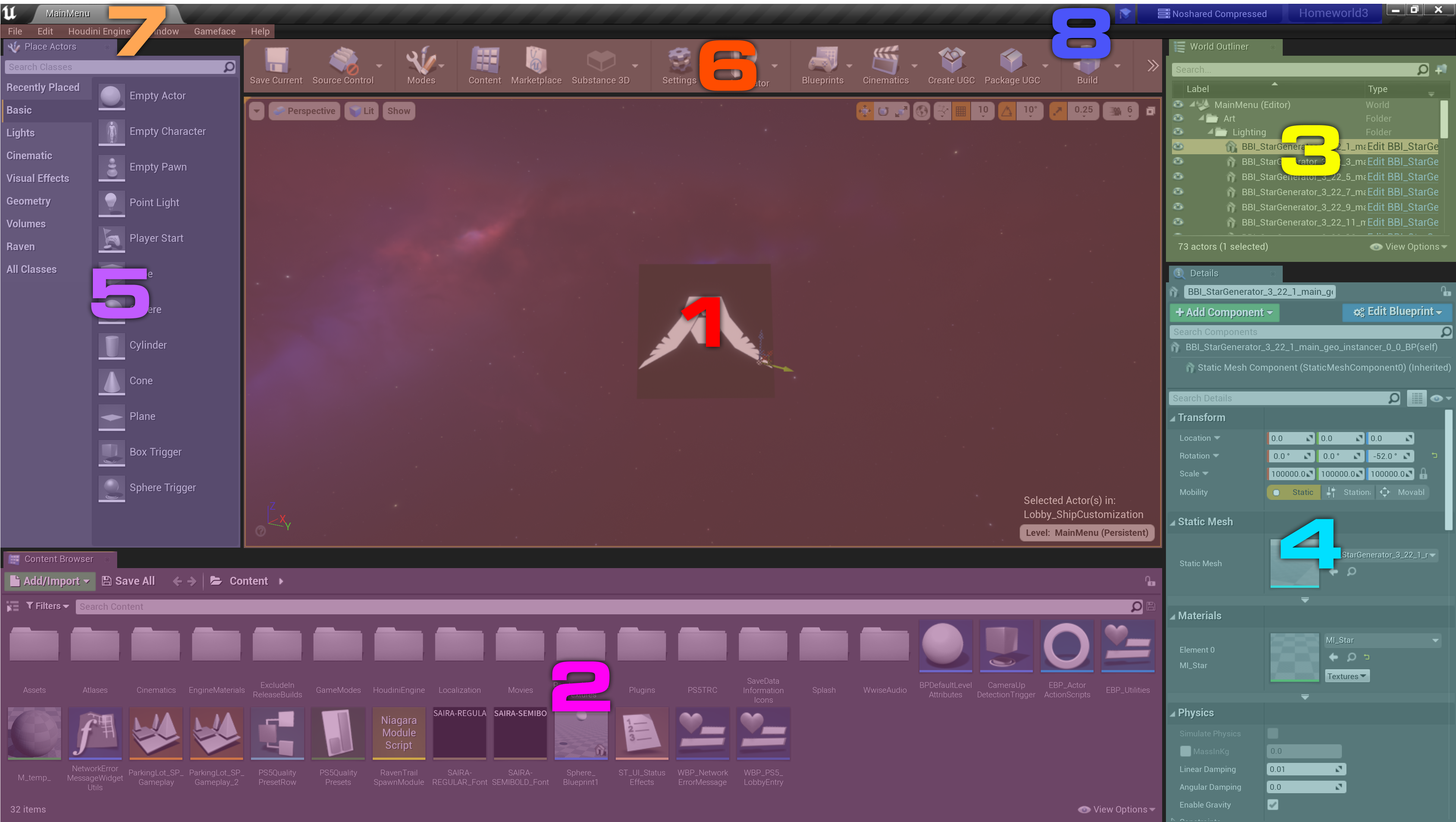1456x822 pixels.
Task: Toggle visibility of the Lighting folder
Action: point(1178,132)
